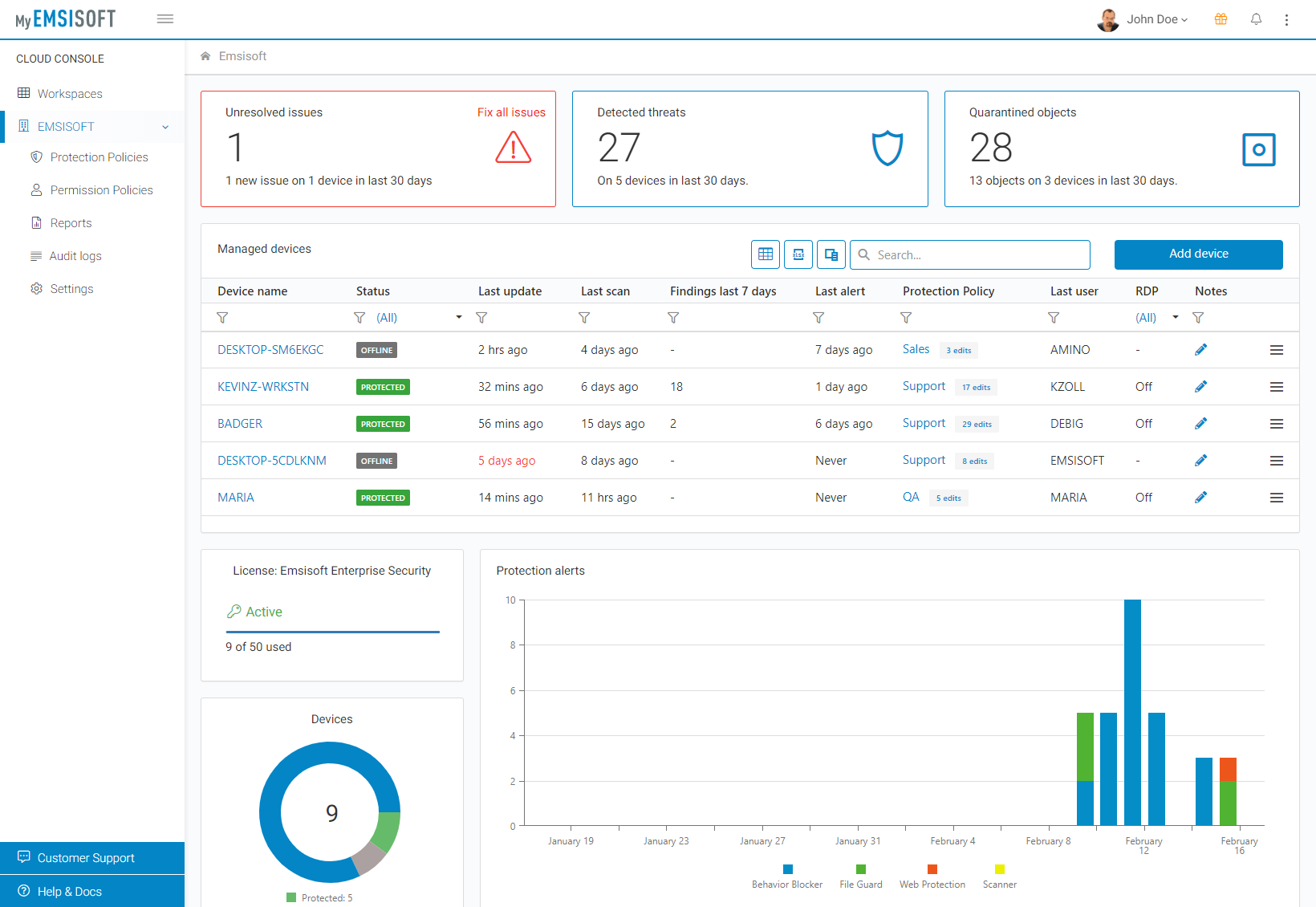1316x907 pixels.
Task: Focus the device Search field
Action: tap(969, 254)
